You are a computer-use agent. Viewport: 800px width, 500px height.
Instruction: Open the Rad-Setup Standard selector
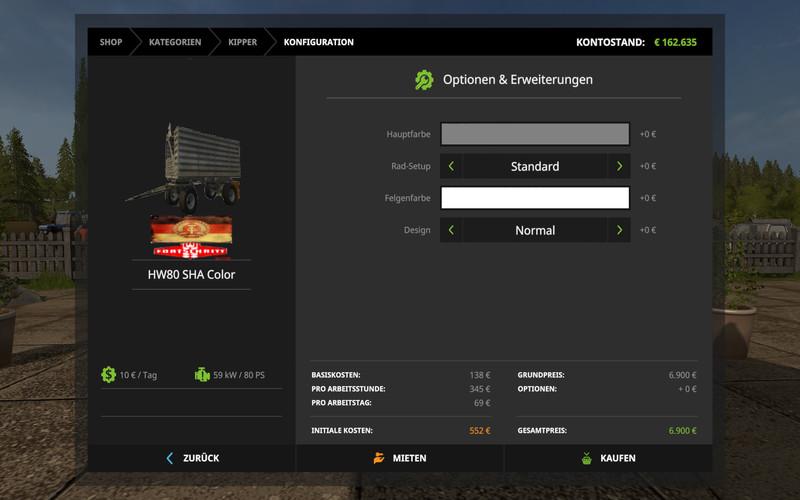tap(535, 166)
